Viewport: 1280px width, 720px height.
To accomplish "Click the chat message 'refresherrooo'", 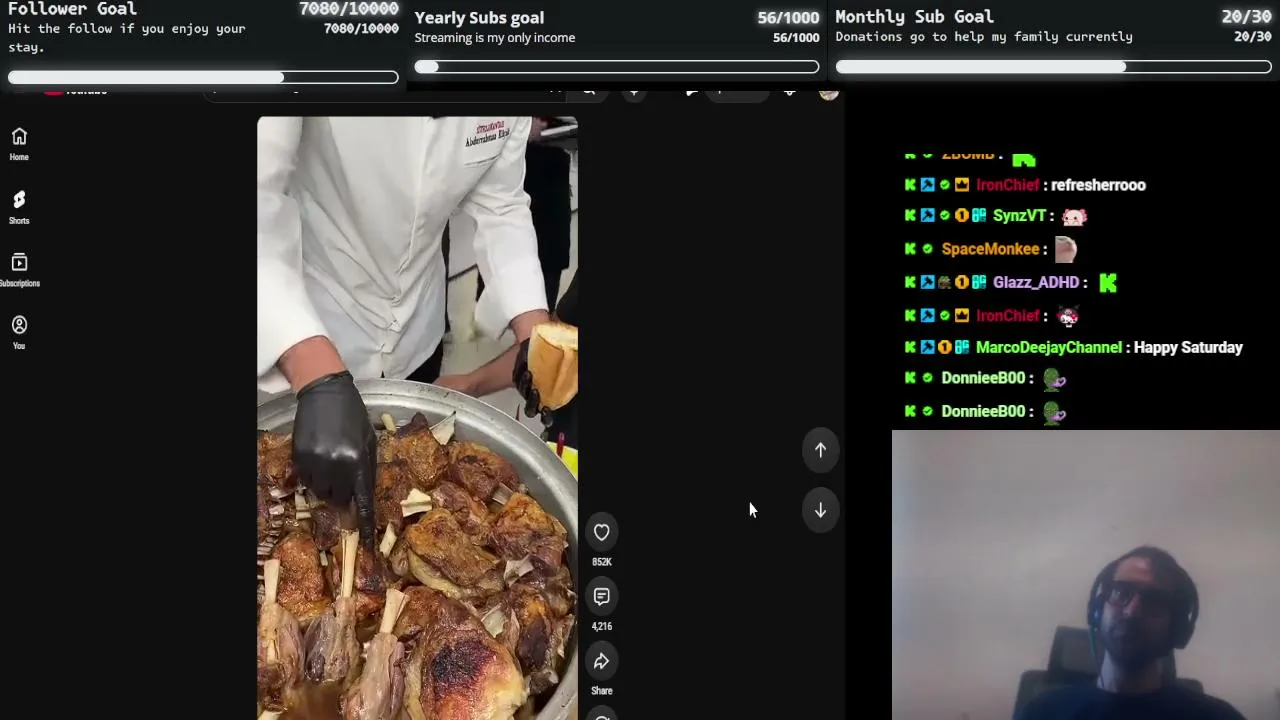I will (1098, 185).
